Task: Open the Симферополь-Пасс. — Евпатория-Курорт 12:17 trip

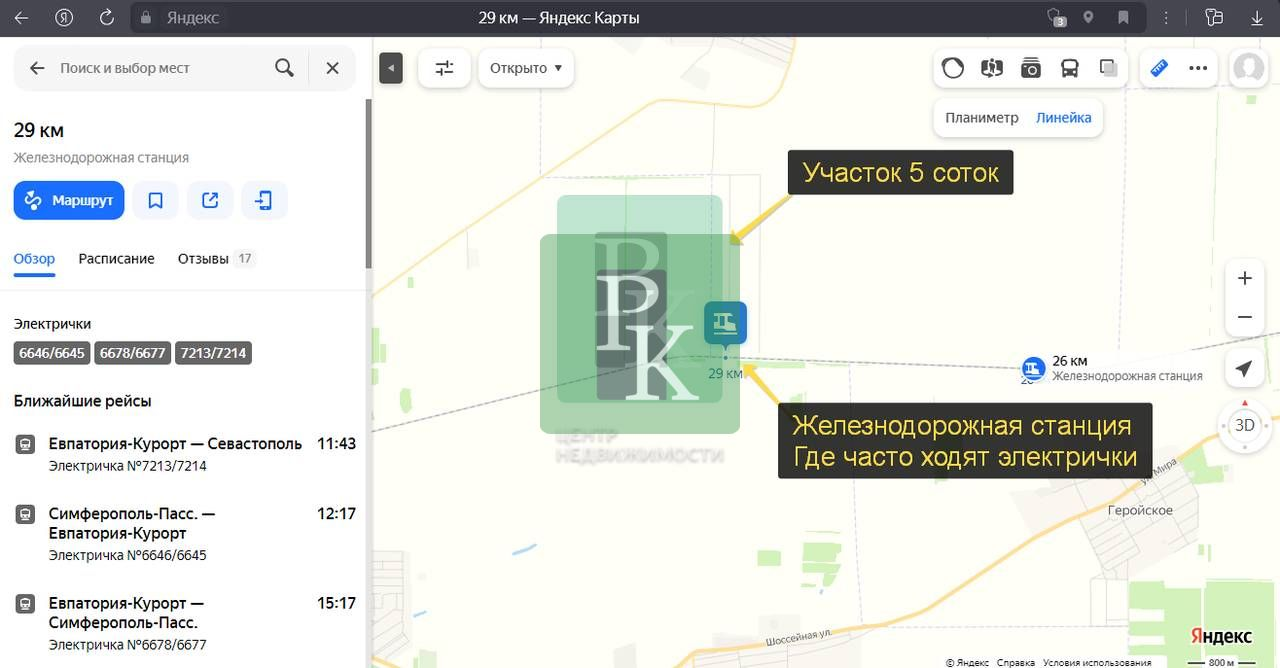Action: pos(185,533)
